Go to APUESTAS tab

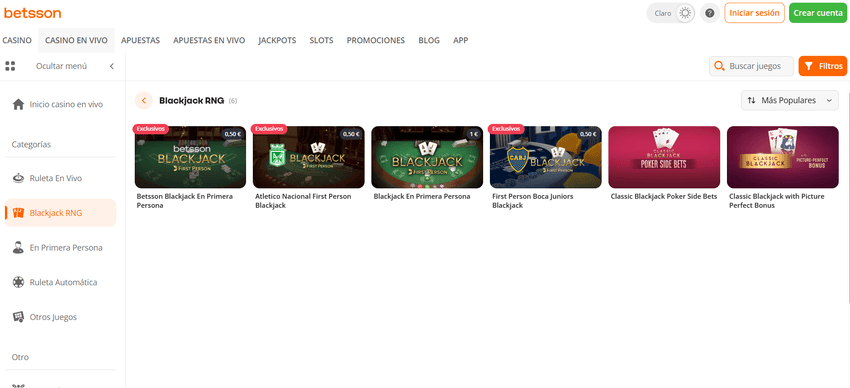[x=140, y=40]
